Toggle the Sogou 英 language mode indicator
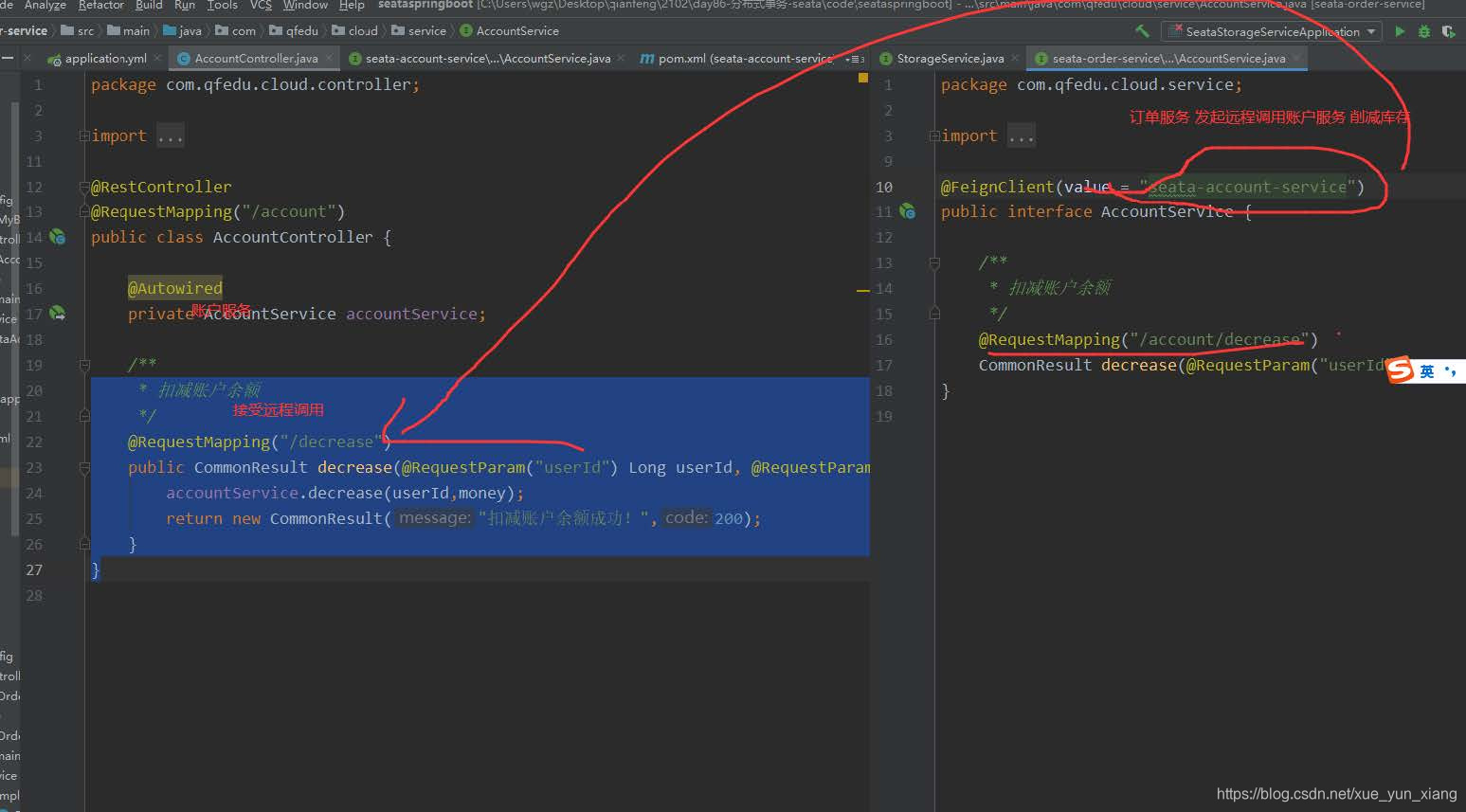 click(x=1427, y=371)
